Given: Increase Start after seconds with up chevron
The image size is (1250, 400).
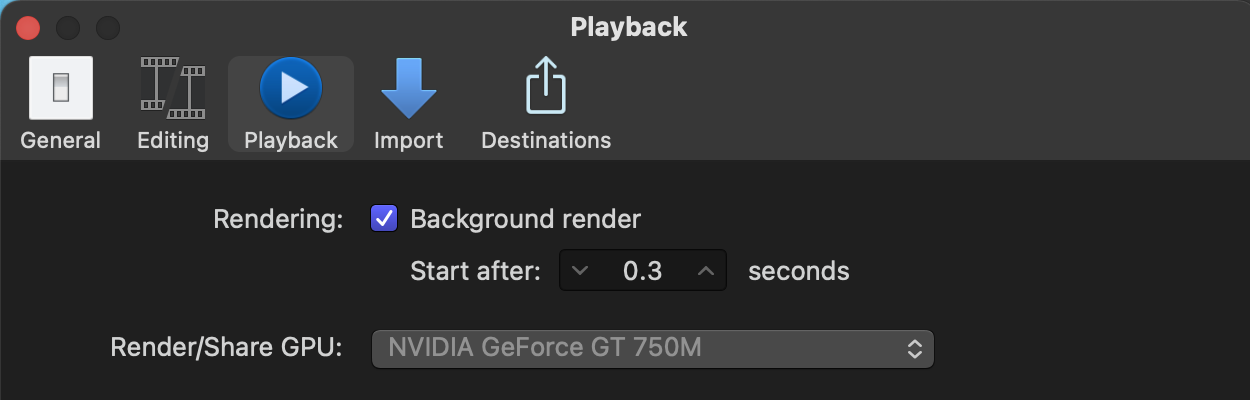Looking at the screenshot, I should point(706,270).
